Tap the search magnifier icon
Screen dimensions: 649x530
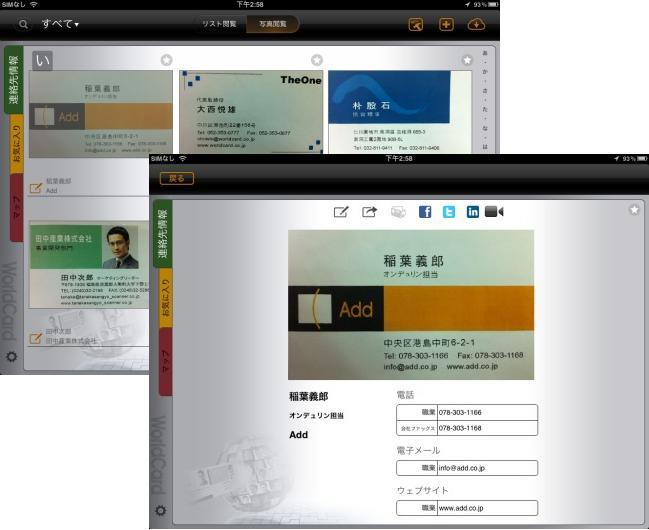(22, 24)
